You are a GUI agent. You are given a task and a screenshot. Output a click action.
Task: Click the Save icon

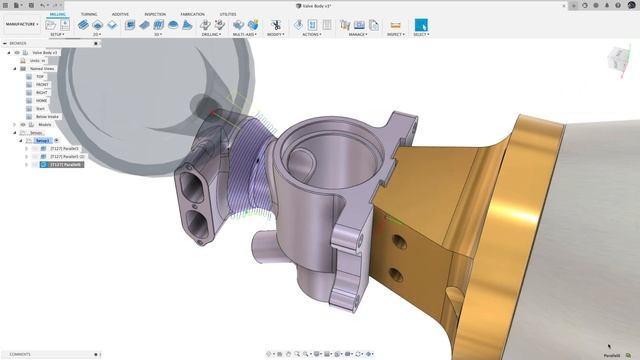31,5
